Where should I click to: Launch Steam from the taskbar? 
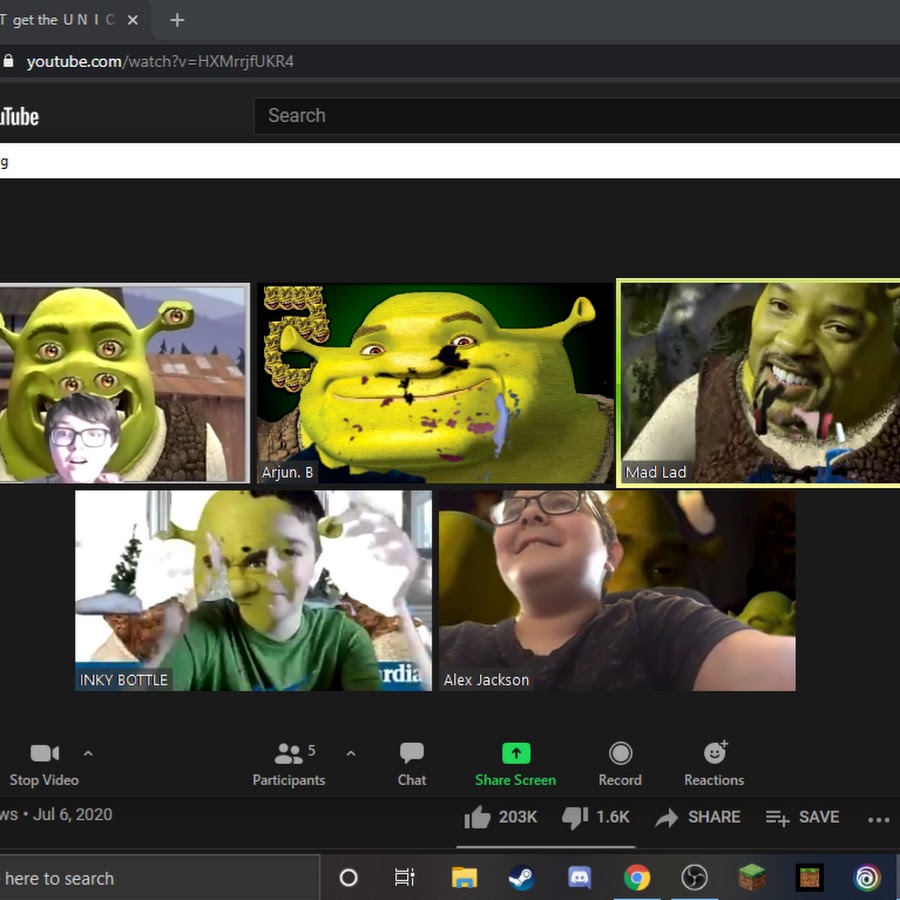tap(521, 878)
